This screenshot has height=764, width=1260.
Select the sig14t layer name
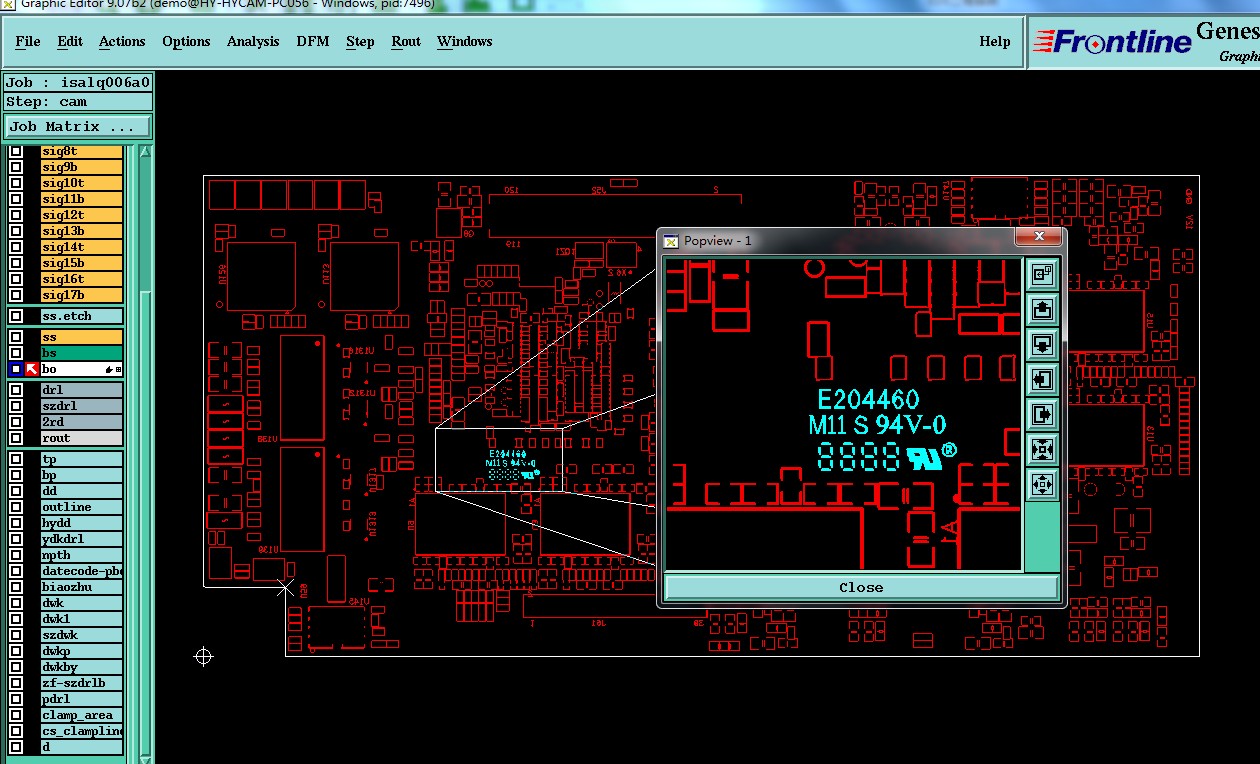click(x=81, y=247)
